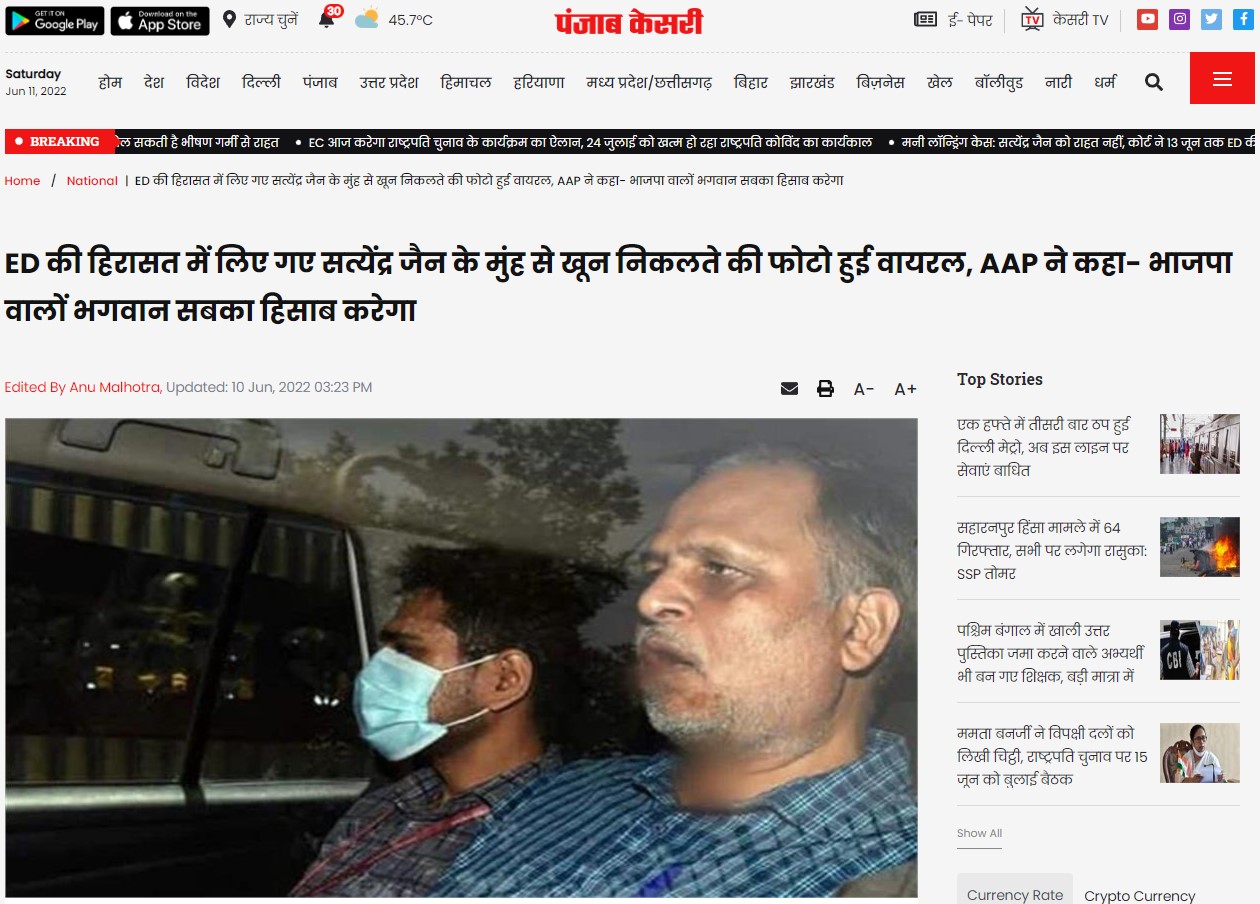Download from the App Store badge

pos(160,20)
